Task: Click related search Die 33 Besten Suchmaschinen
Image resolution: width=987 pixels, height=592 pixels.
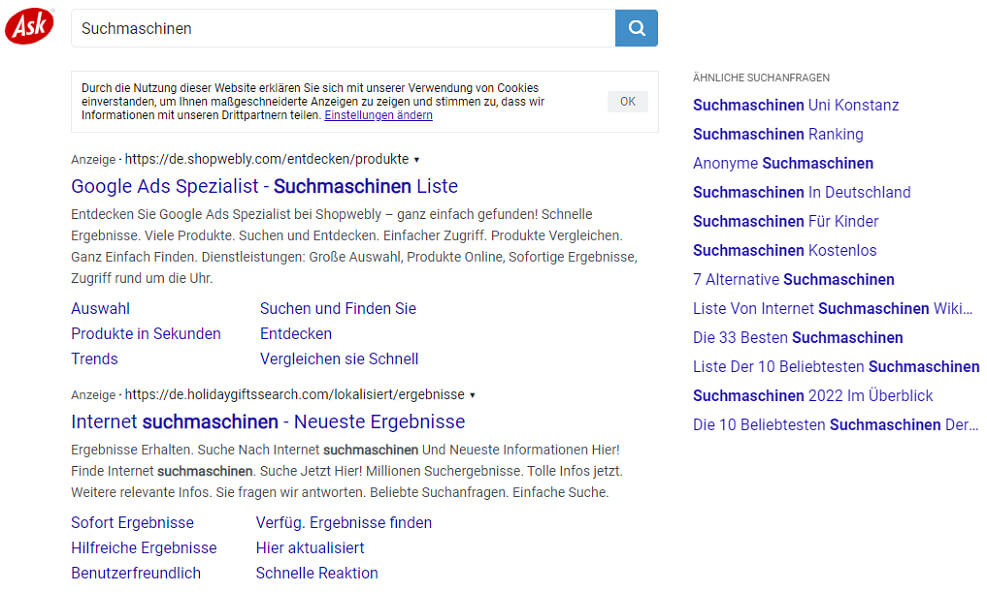Action: click(797, 337)
